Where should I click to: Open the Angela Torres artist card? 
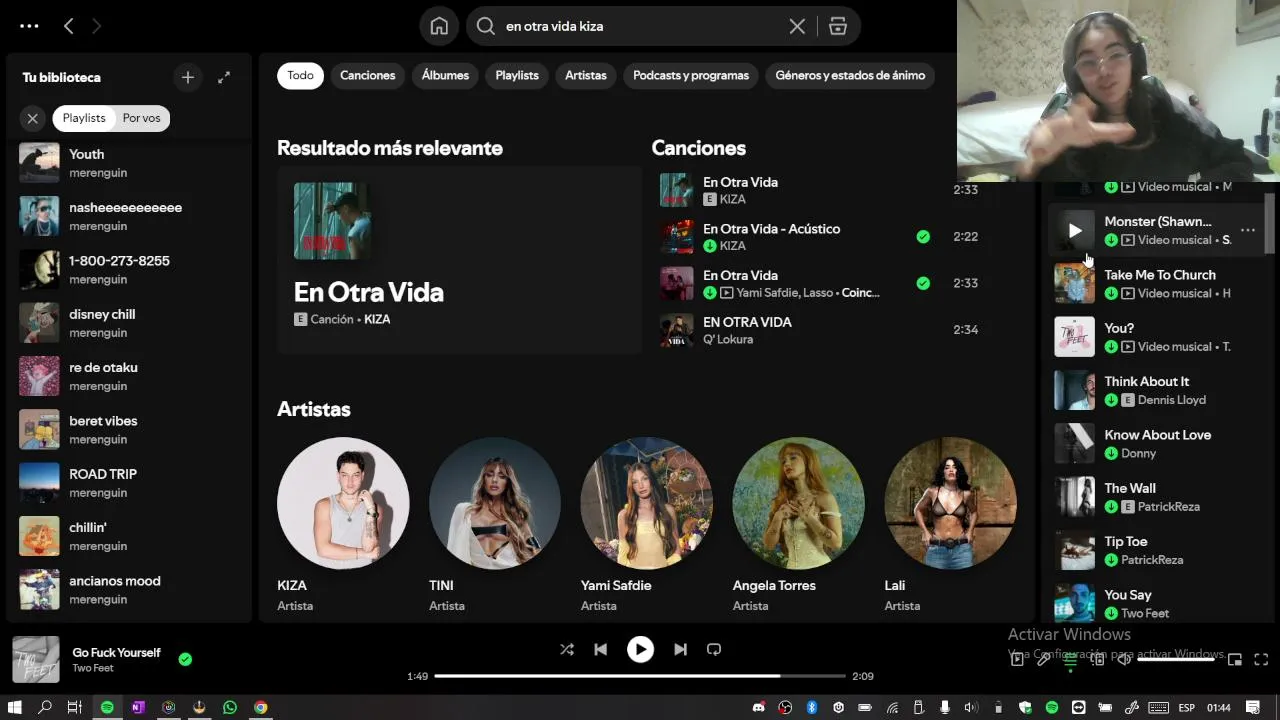798,525
